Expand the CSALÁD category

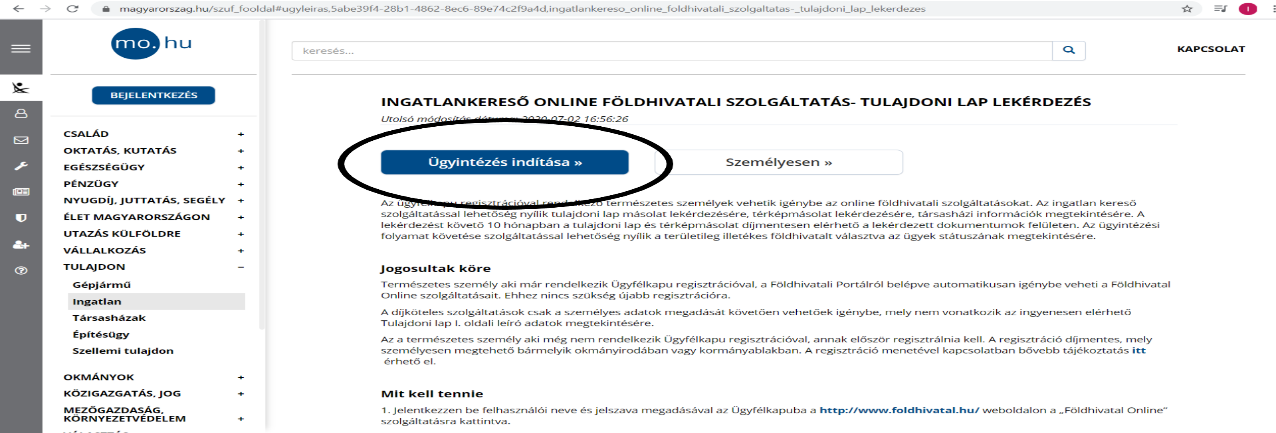[x=240, y=134]
